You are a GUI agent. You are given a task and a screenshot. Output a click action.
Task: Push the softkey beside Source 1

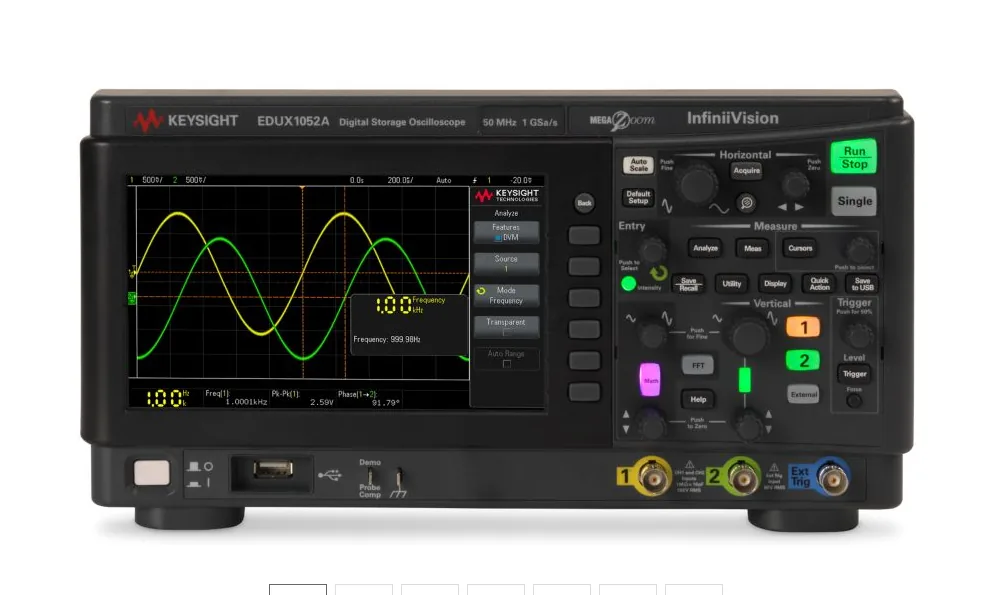[584, 267]
